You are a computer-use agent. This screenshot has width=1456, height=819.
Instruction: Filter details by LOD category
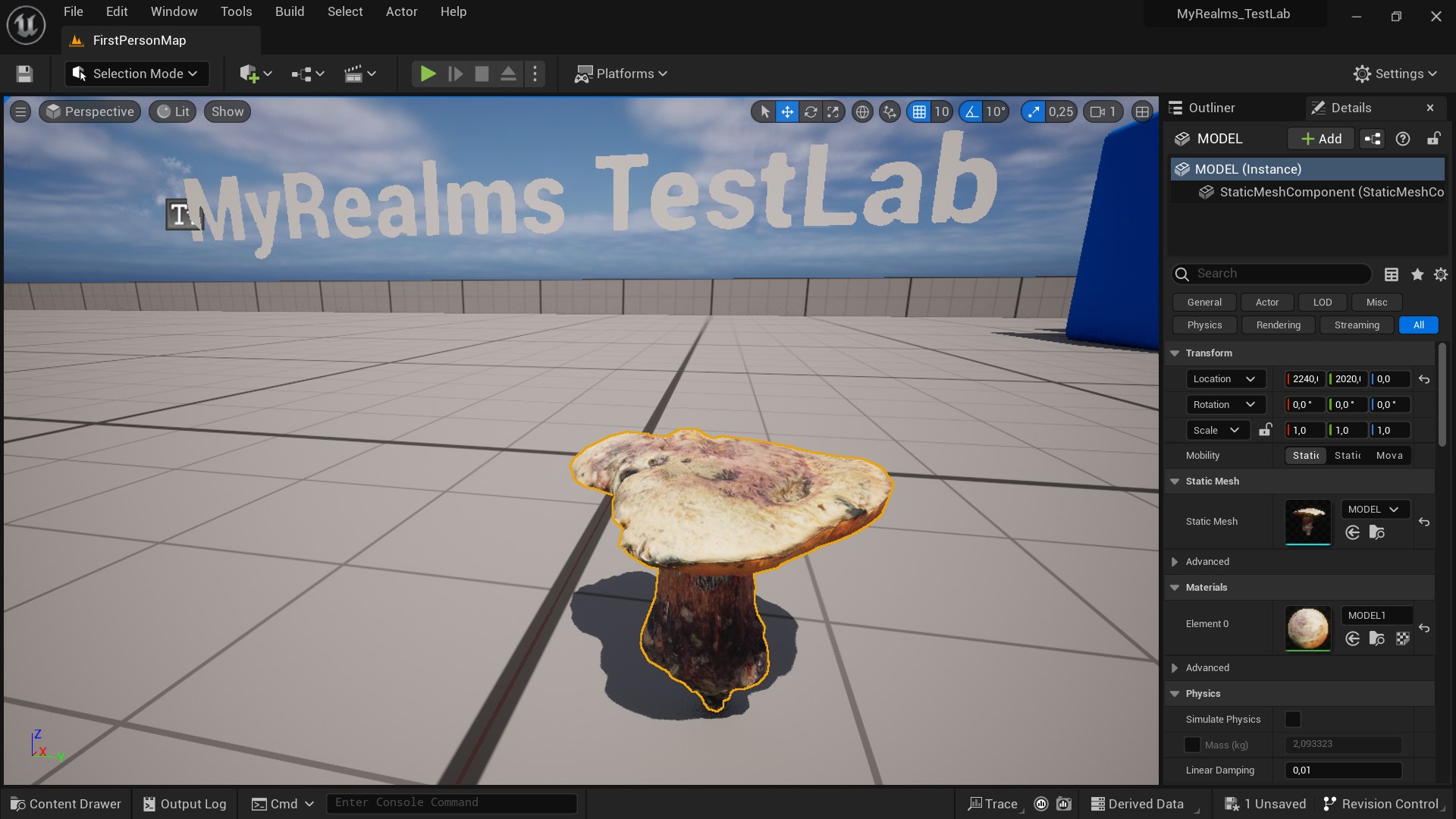coord(1322,302)
